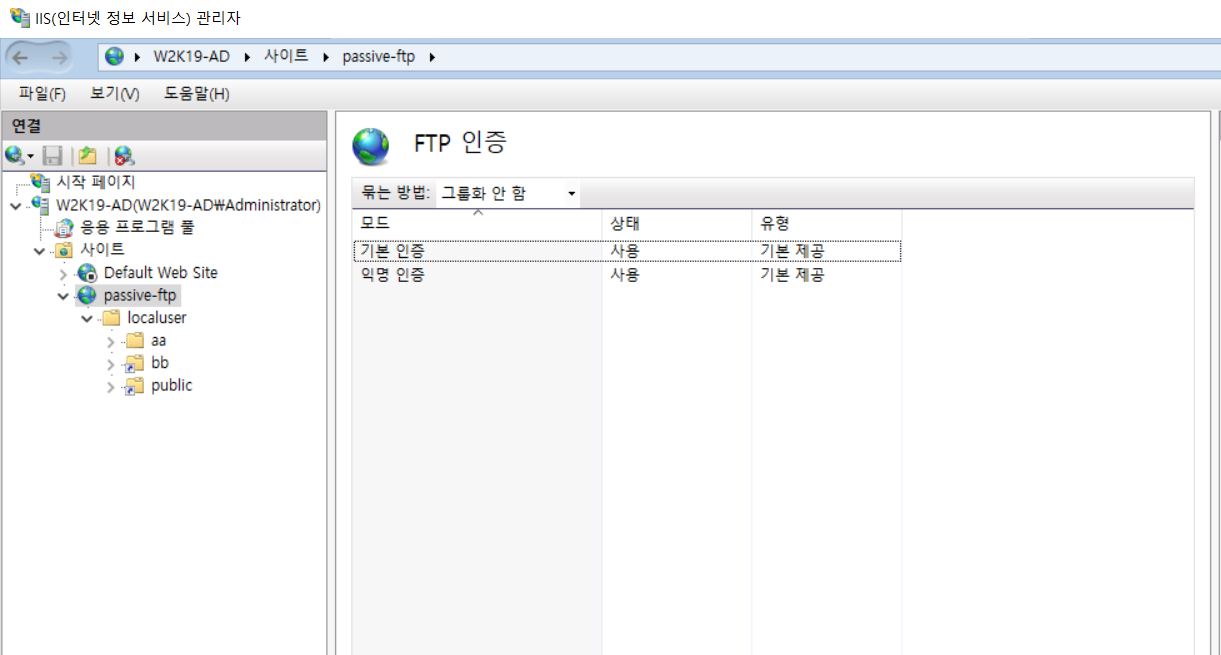Click passive-ftp in the breadcrumb

click(x=378, y=57)
